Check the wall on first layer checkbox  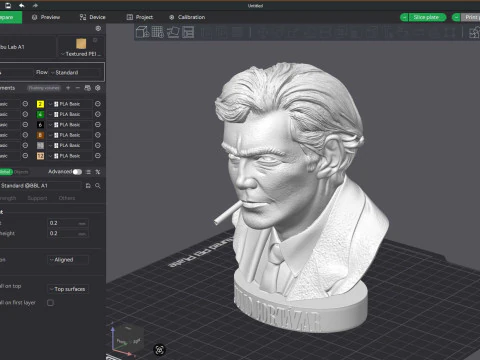(50, 303)
